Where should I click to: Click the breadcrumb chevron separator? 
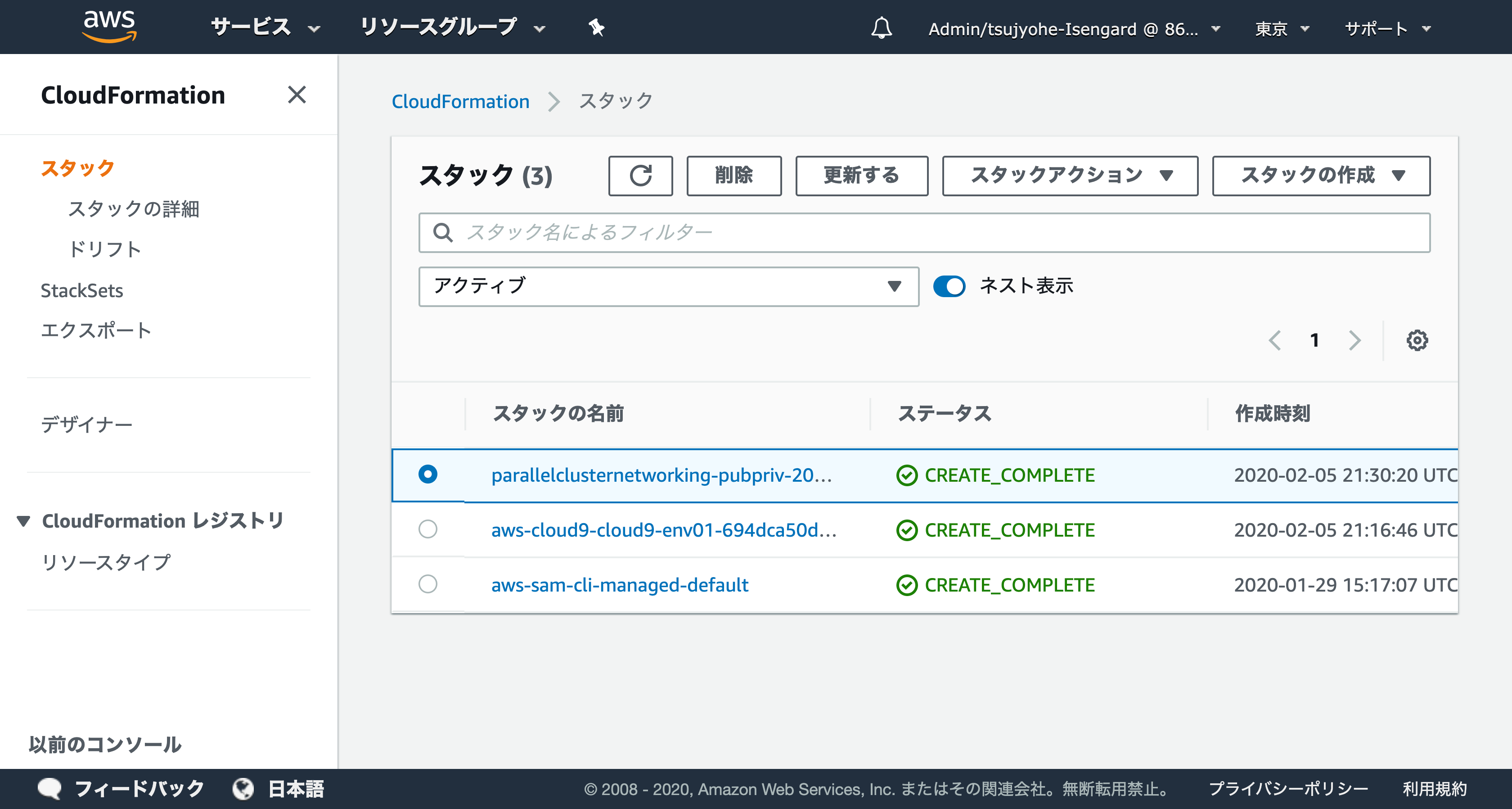point(553,102)
